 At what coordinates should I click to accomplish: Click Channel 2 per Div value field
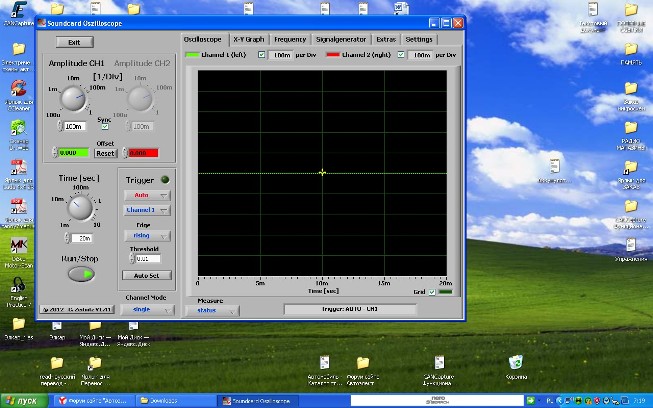(x=421, y=55)
